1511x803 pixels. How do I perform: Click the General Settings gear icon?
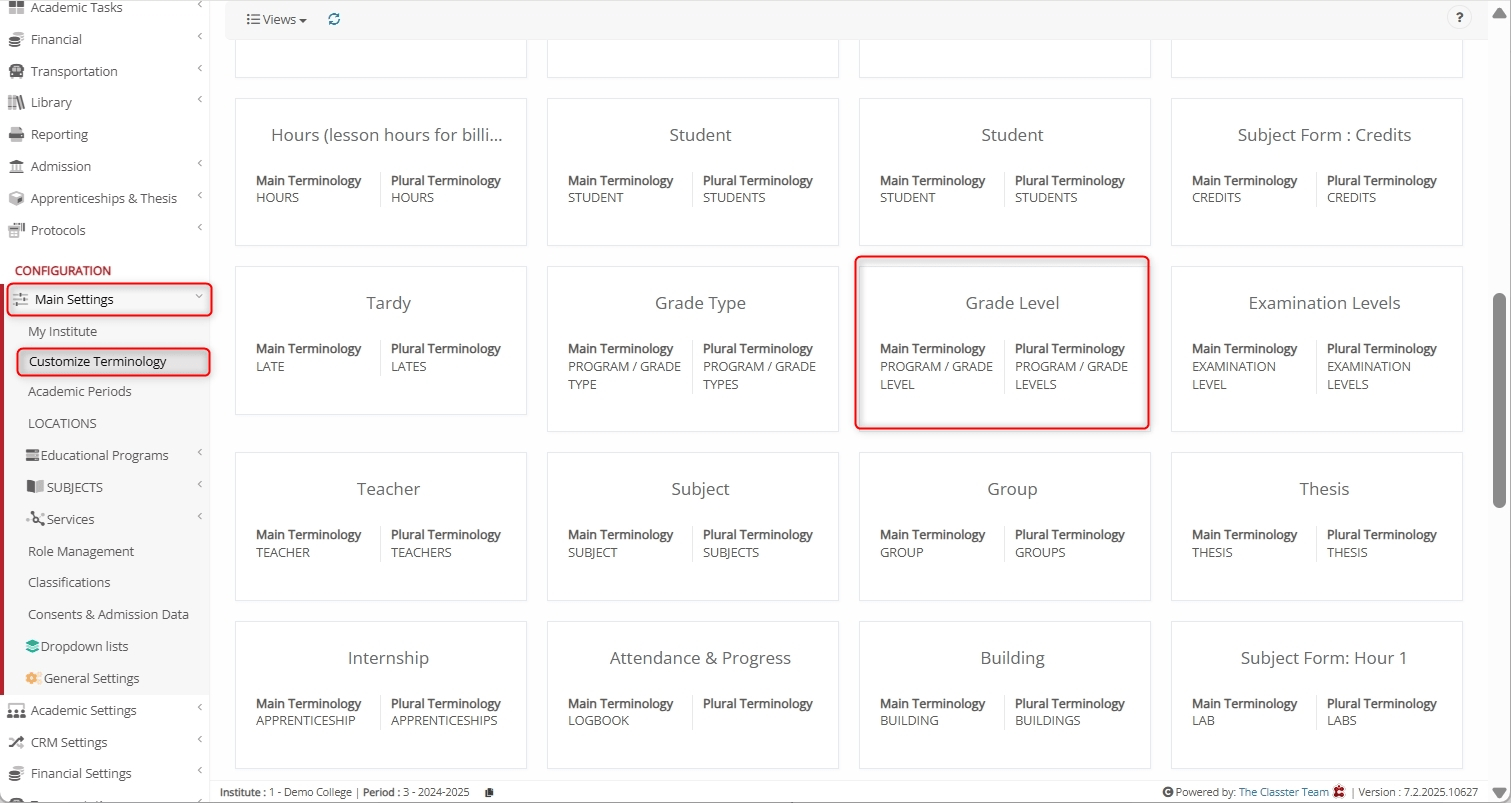point(33,678)
